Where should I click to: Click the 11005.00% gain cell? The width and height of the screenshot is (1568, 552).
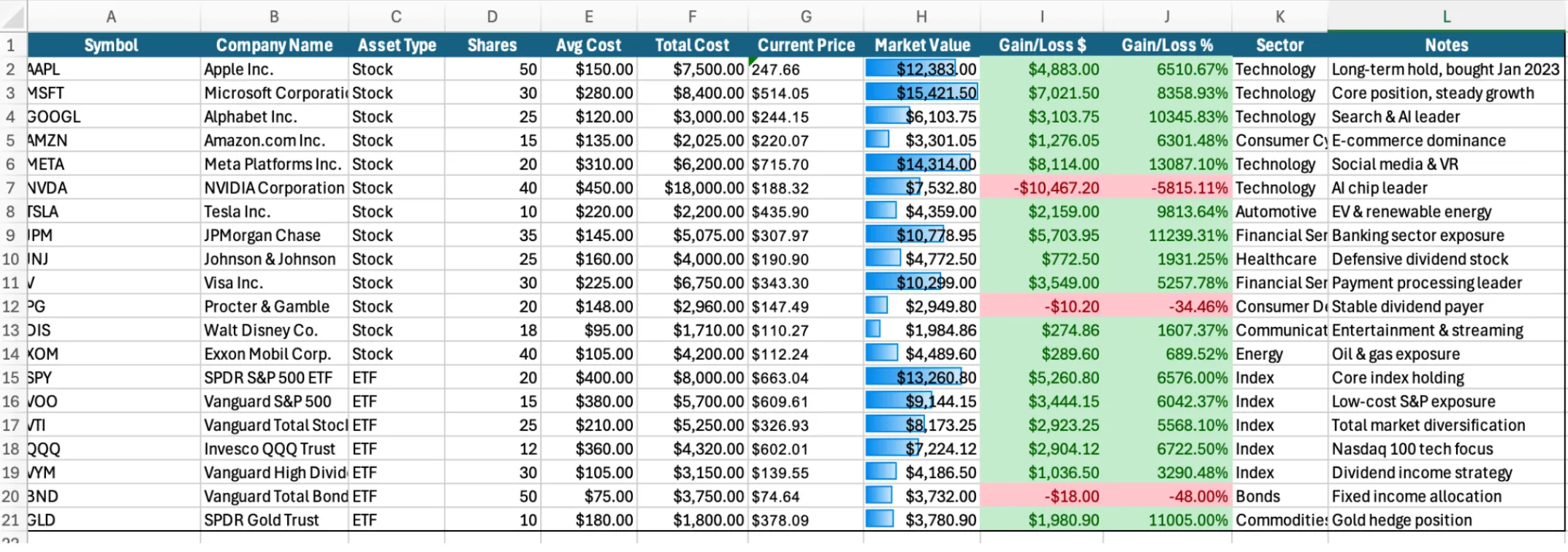coord(1167,520)
